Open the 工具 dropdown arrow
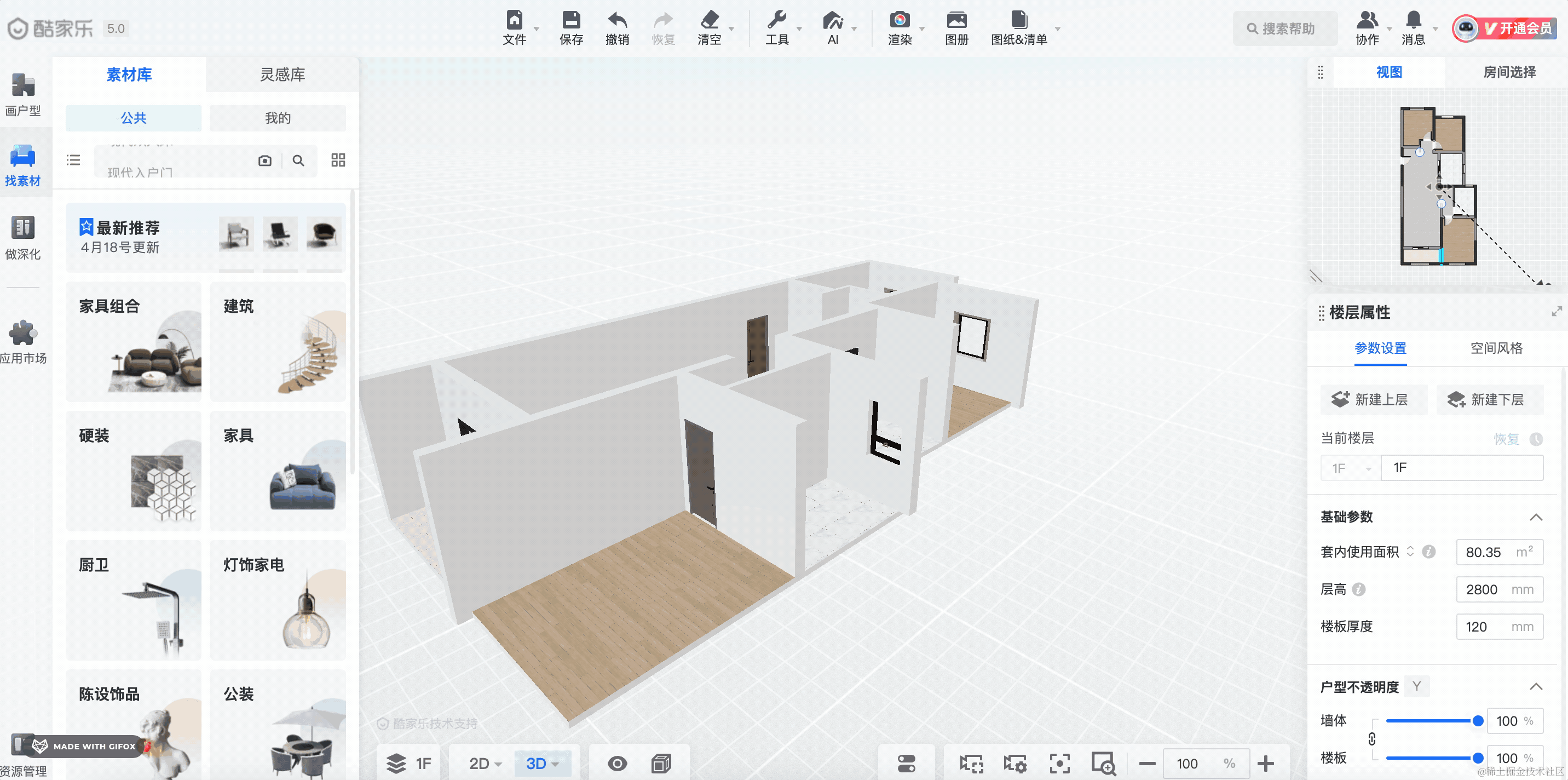1568x780 pixels. (799, 28)
